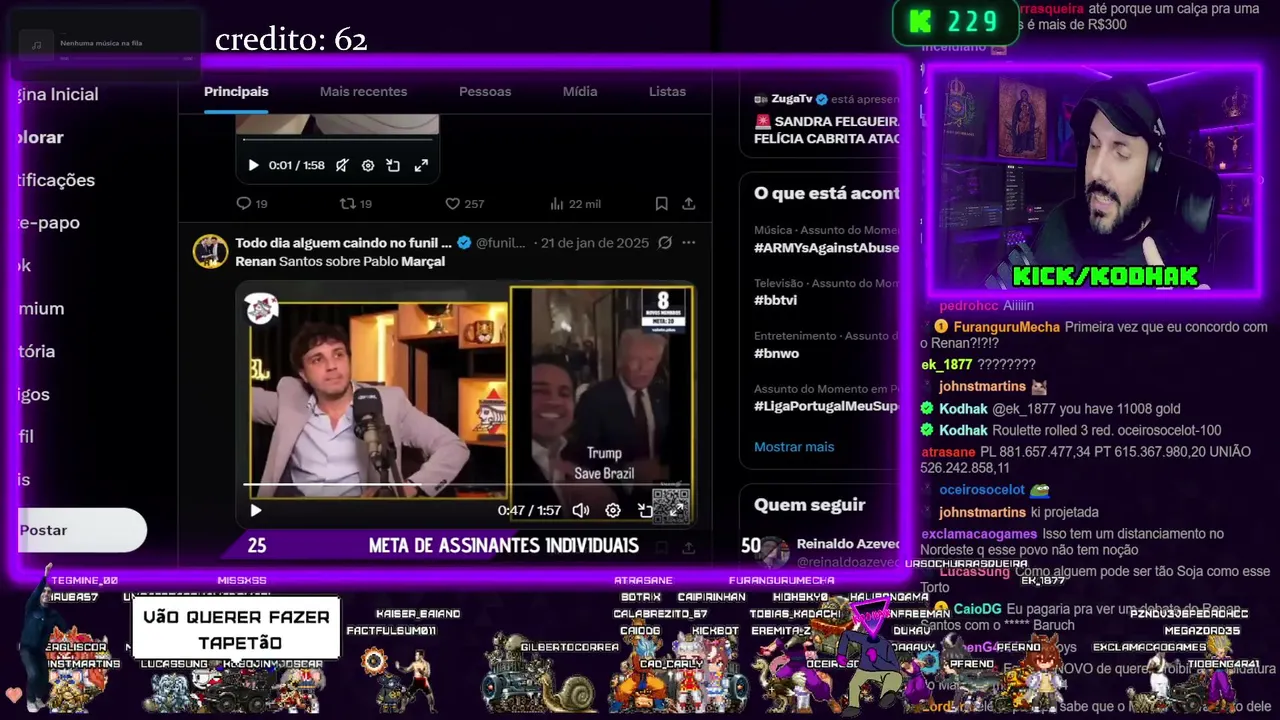Click chat username exclamacaogames

979,534
